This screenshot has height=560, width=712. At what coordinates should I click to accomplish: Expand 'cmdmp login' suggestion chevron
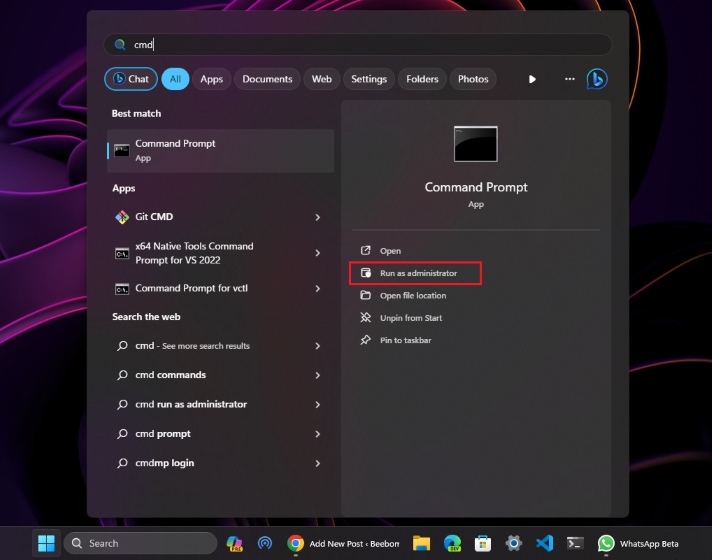point(317,464)
